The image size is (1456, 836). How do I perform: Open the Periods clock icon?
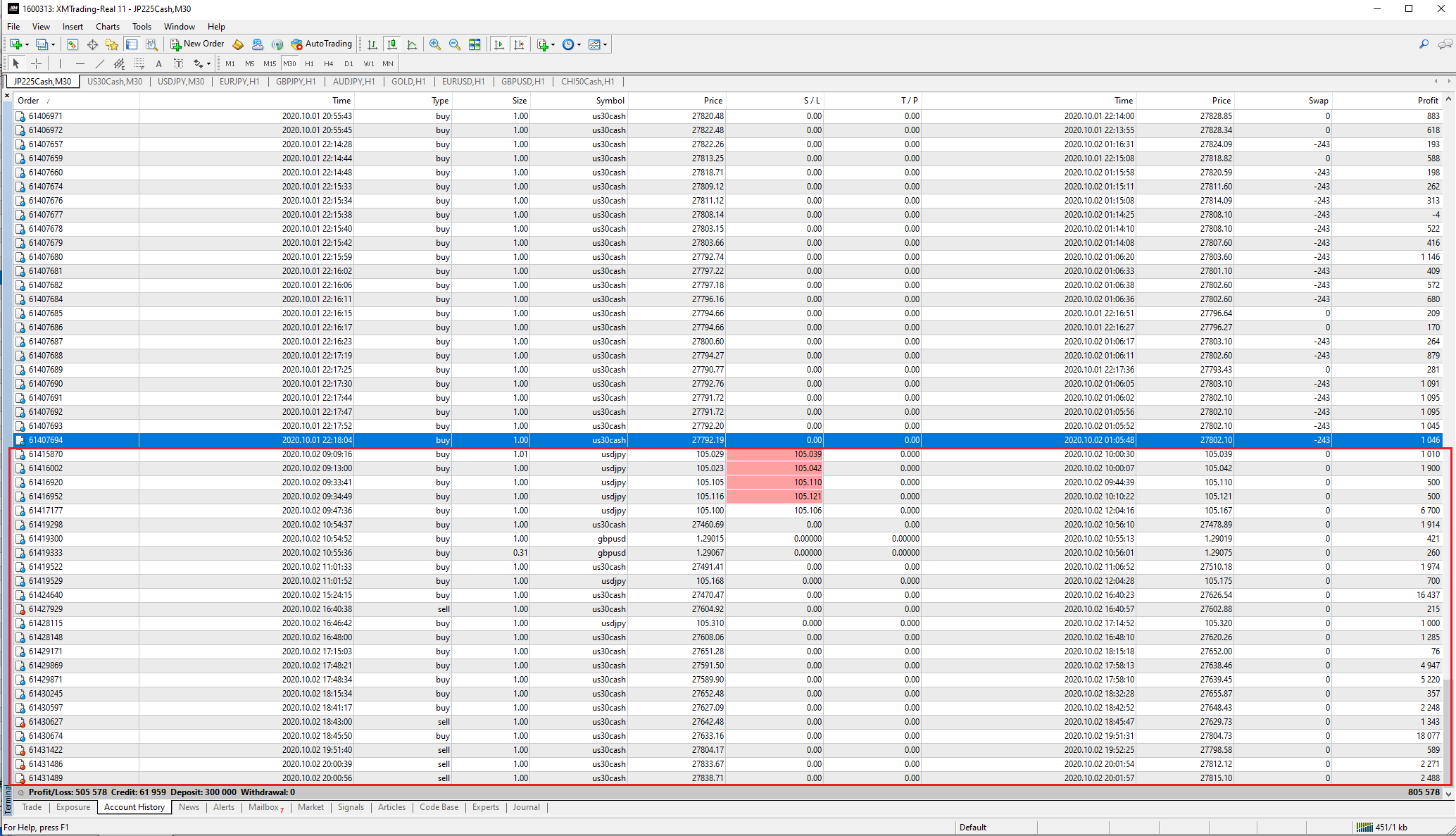568,44
